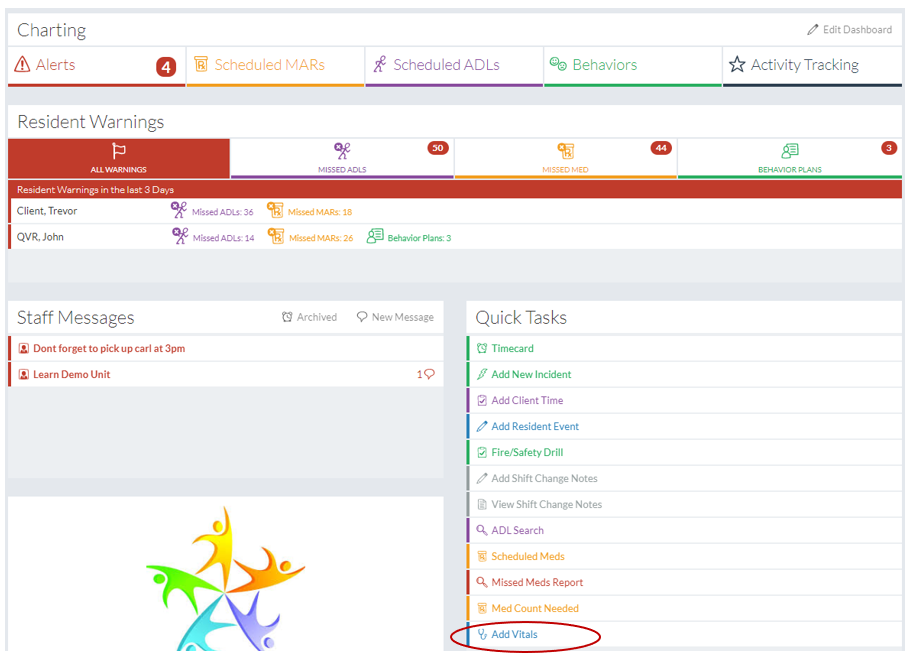Click the Behaviors icon in charting bar
Screen dimensions: 912x660
point(558,65)
